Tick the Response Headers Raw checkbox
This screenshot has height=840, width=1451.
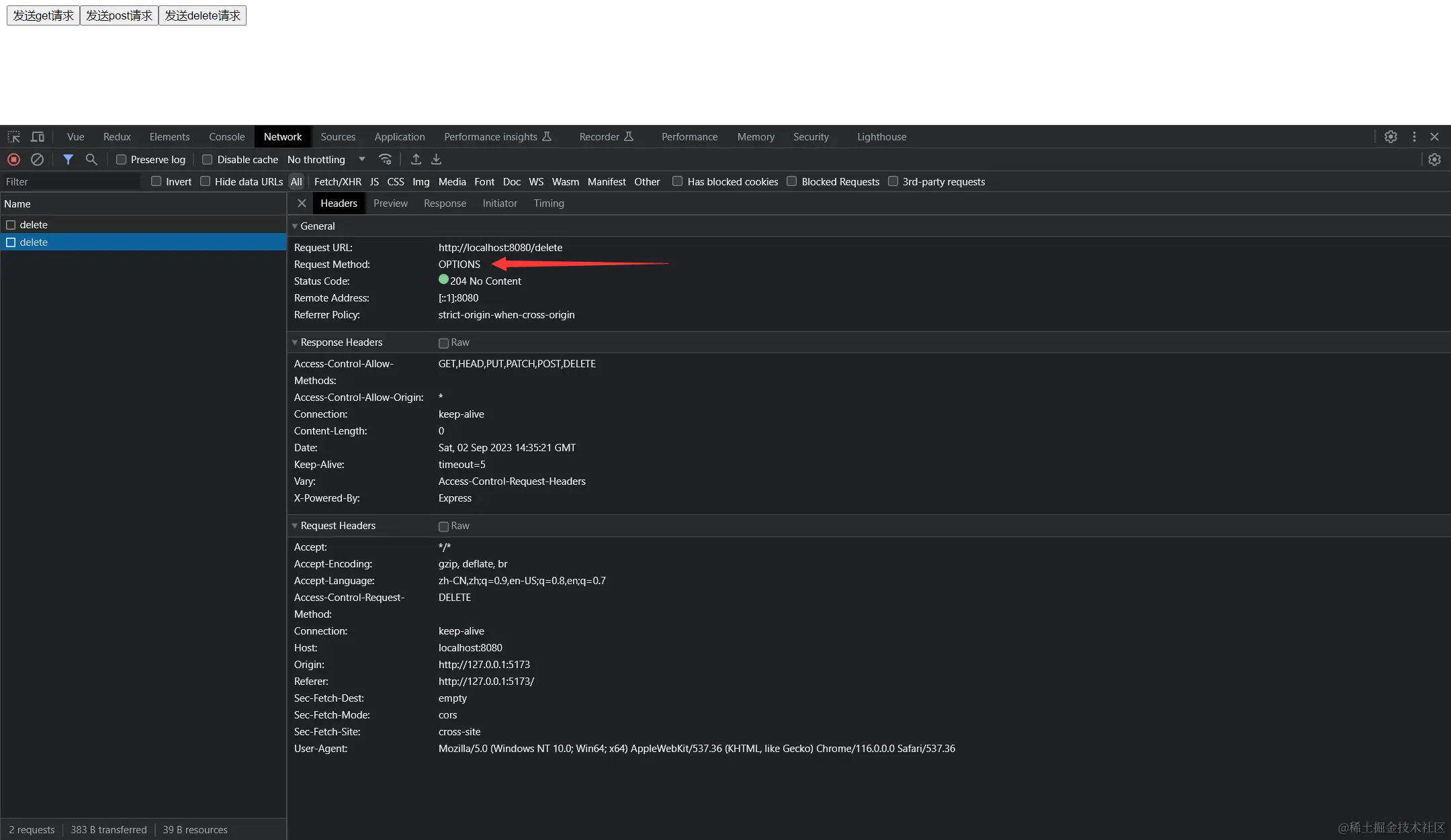pyautogui.click(x=443, y=343)
